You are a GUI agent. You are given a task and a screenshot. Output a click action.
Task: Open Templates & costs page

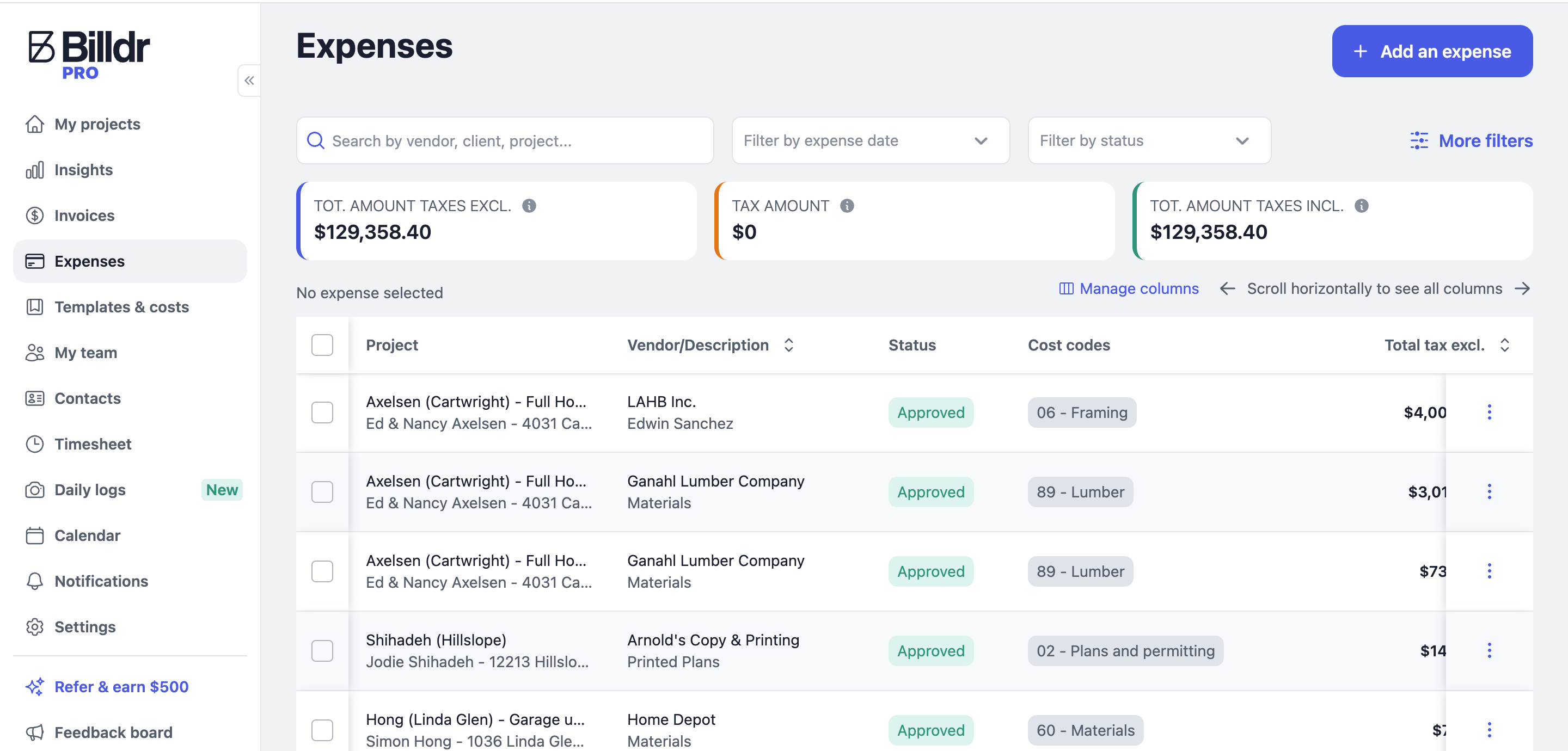click(122, 307)
